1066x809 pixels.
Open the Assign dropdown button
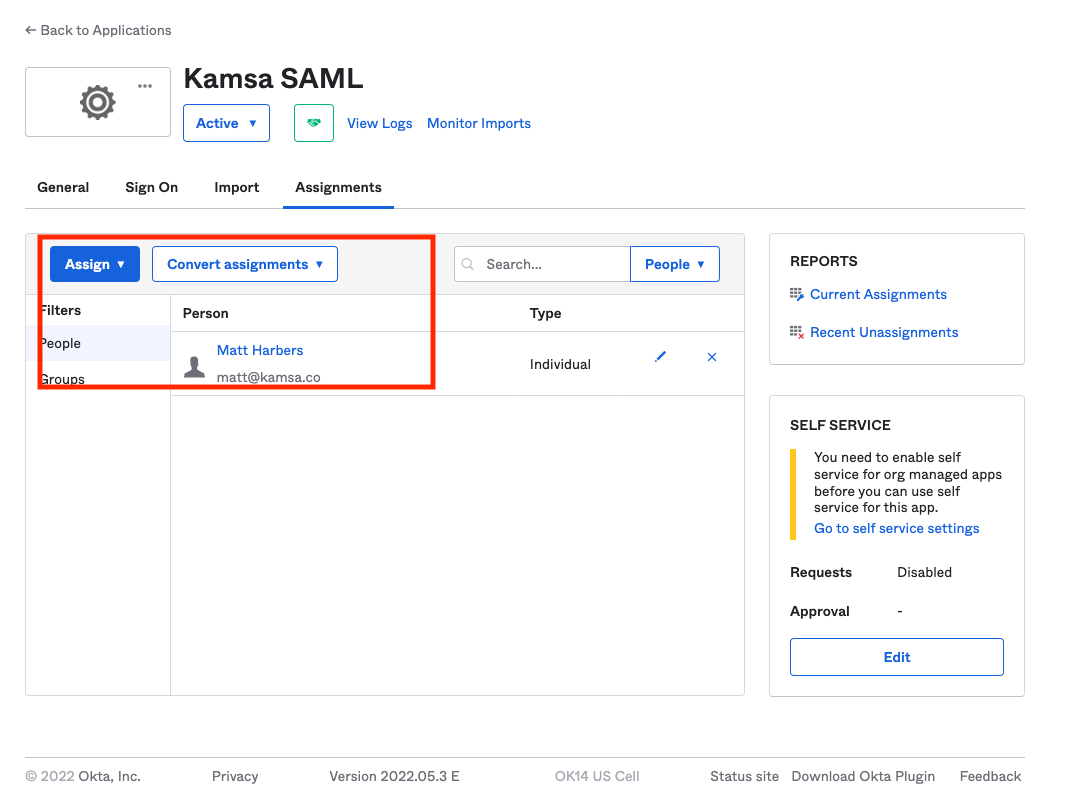coord(95,264)
